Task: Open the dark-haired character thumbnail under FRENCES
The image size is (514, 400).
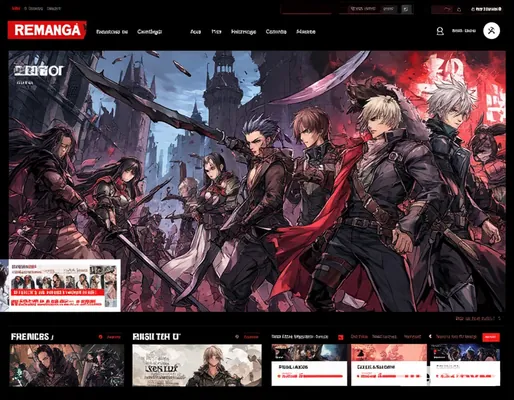Action: [67, 365]
